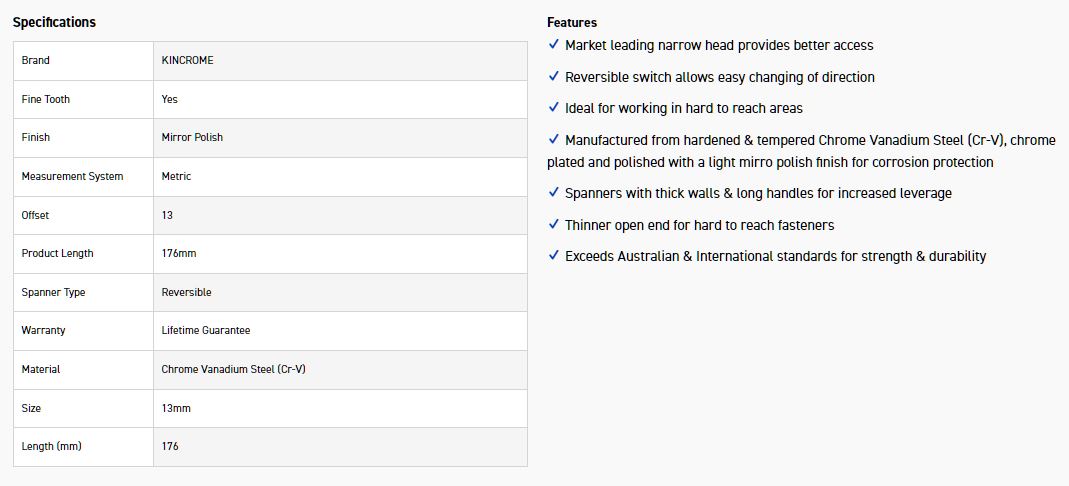This screenshot has width=1069, height=486.
Task: Select the Mirror Polish finish value
Action: pyautogui.click(x=192, y=137)
